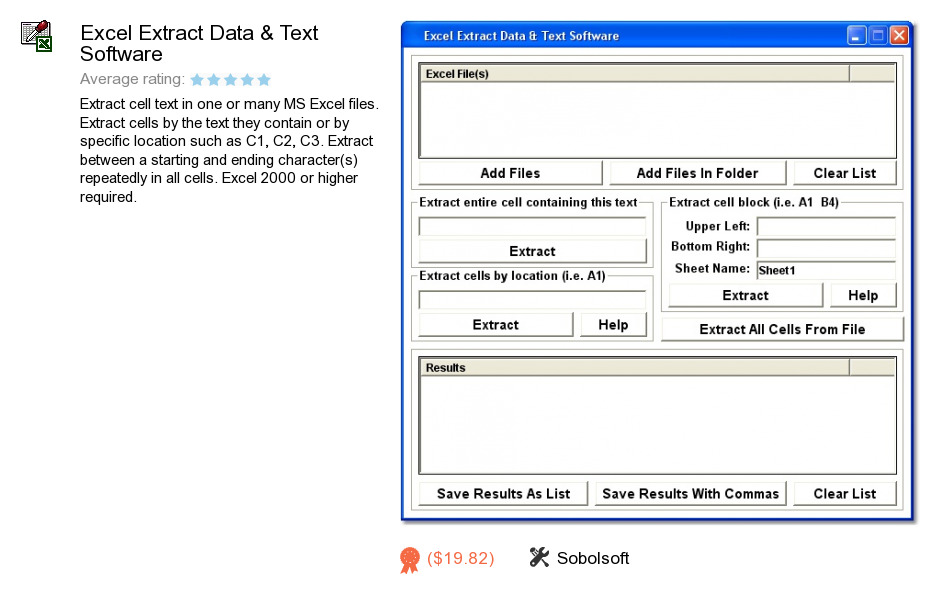
Task: Click the orange award ribbon icon
Action: point(409,560)
